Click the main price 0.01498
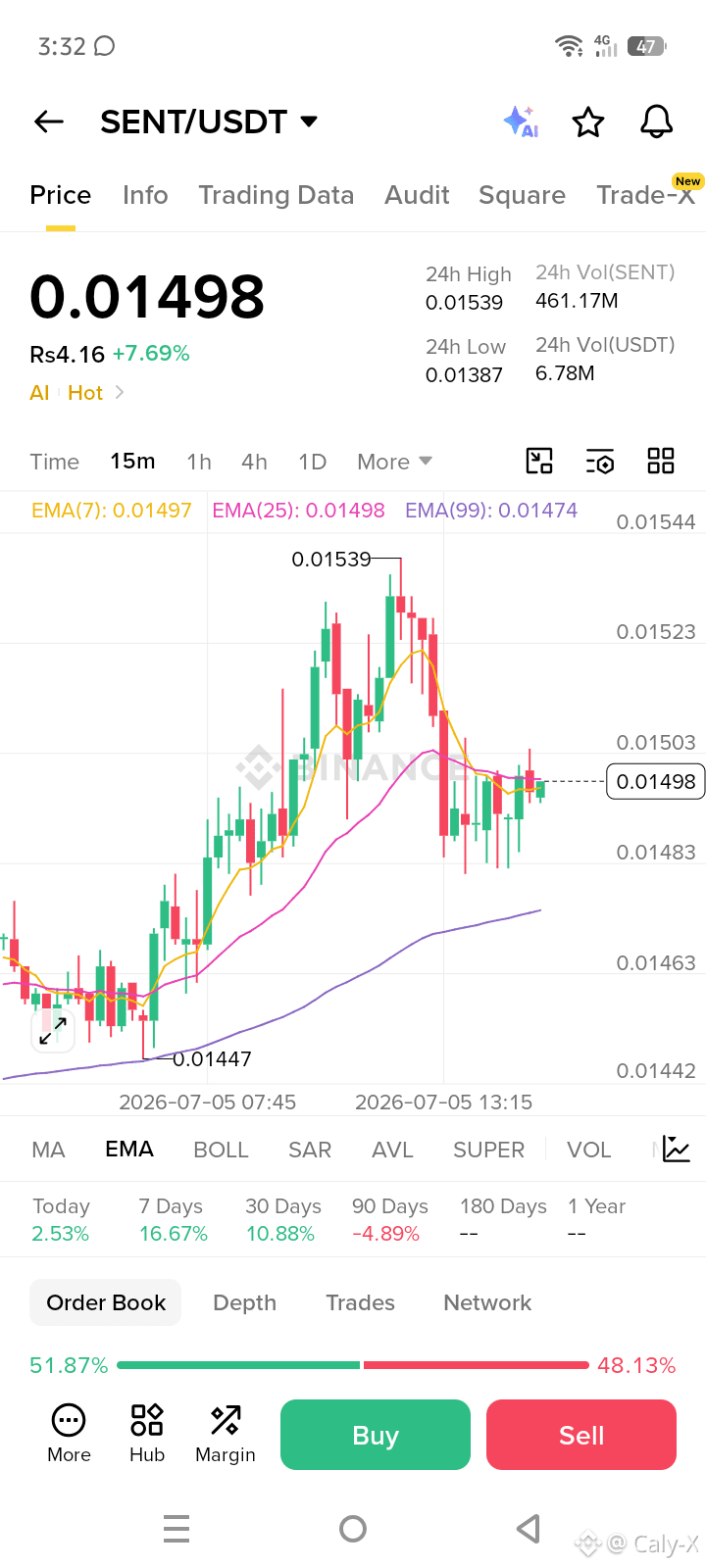This screenshot has width=706, height=1568. click(147, 296)
